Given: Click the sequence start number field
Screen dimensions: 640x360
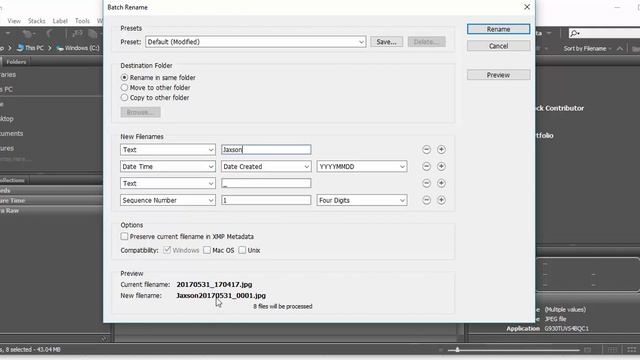Looking at the screenshot, I should click(266, 200).
